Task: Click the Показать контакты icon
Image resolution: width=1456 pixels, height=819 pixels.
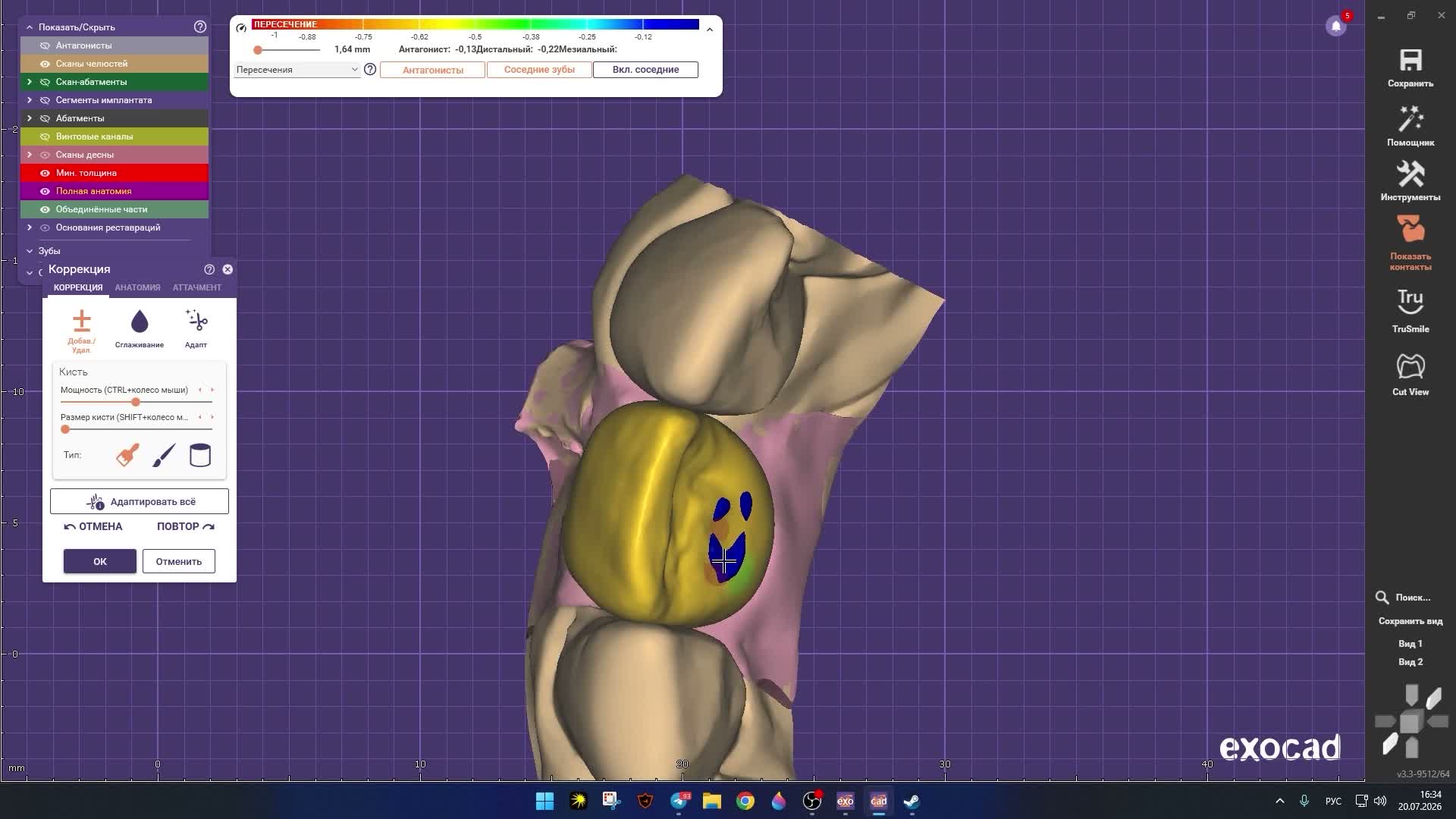Action: (1410, 229)
